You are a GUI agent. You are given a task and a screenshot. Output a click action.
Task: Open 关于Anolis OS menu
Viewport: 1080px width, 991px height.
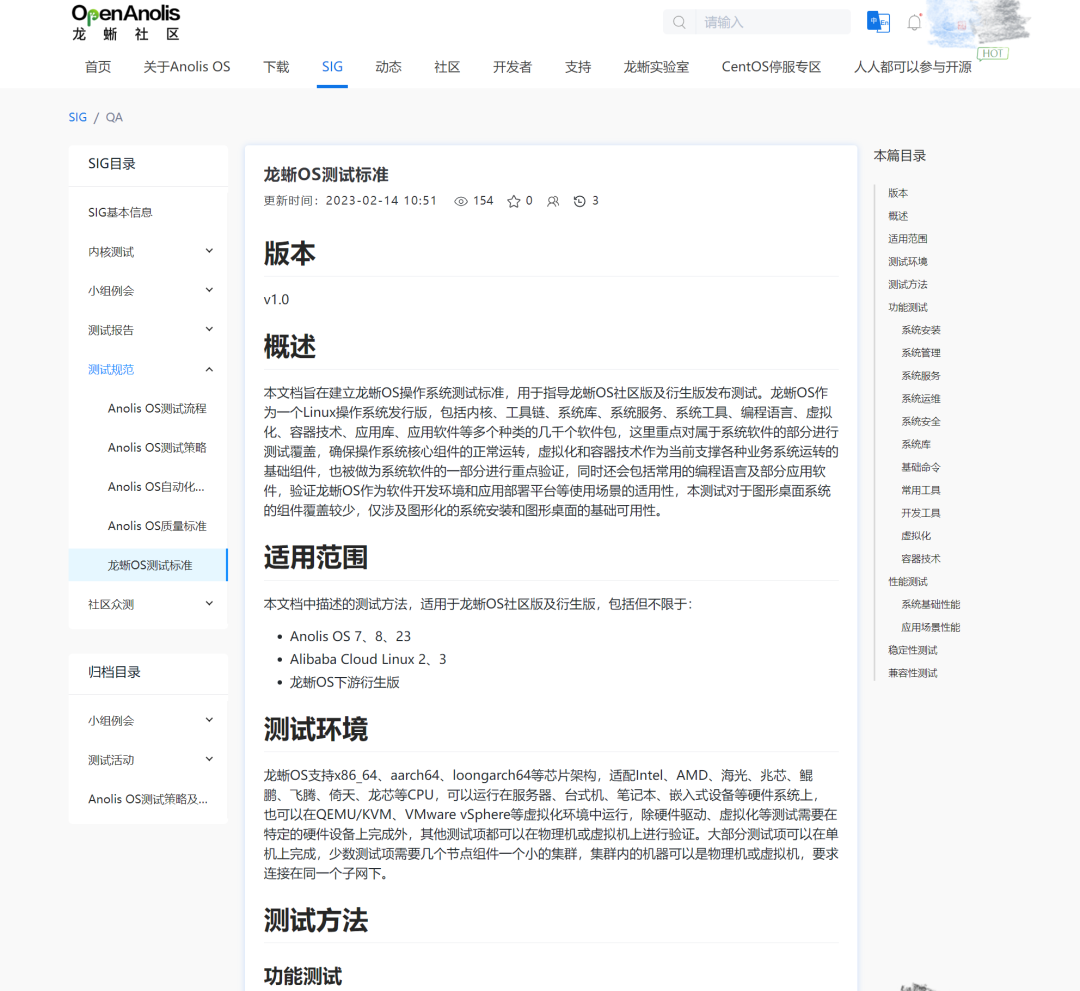[x=187, y=67]
